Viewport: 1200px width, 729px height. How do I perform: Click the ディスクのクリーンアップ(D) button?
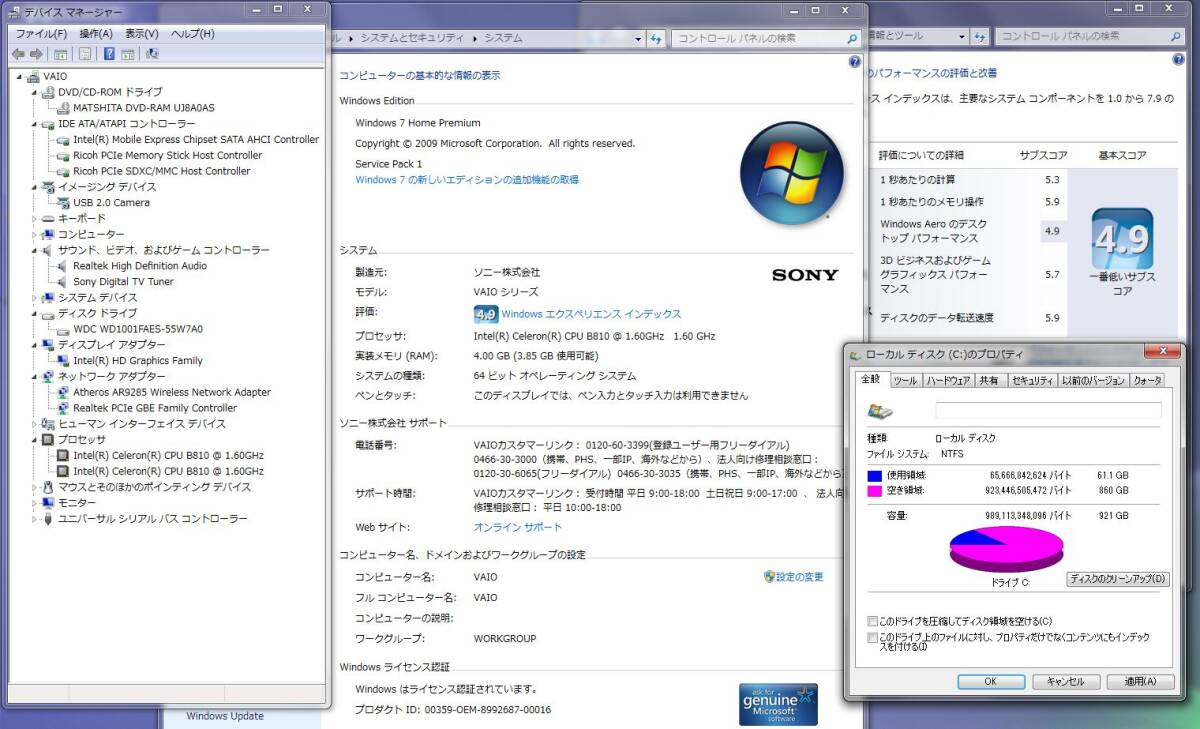pos(1118,579)
